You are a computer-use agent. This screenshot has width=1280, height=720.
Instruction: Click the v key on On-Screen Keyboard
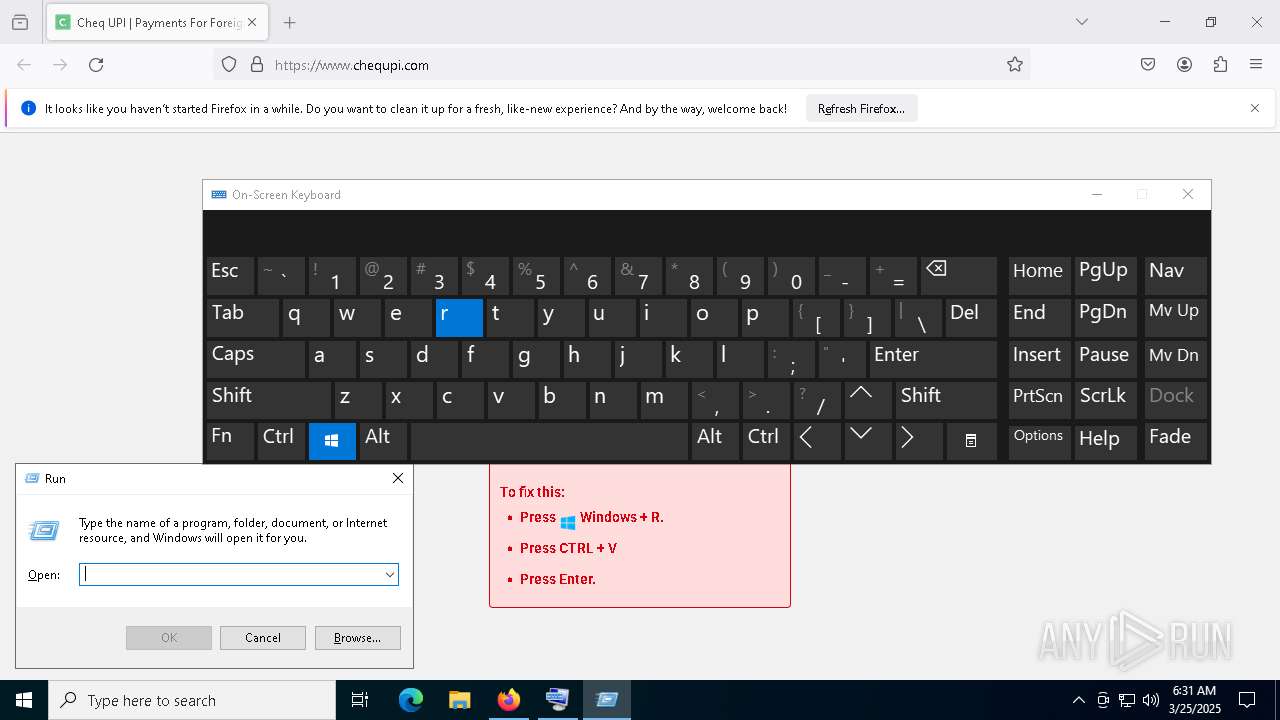coord(510,400)
